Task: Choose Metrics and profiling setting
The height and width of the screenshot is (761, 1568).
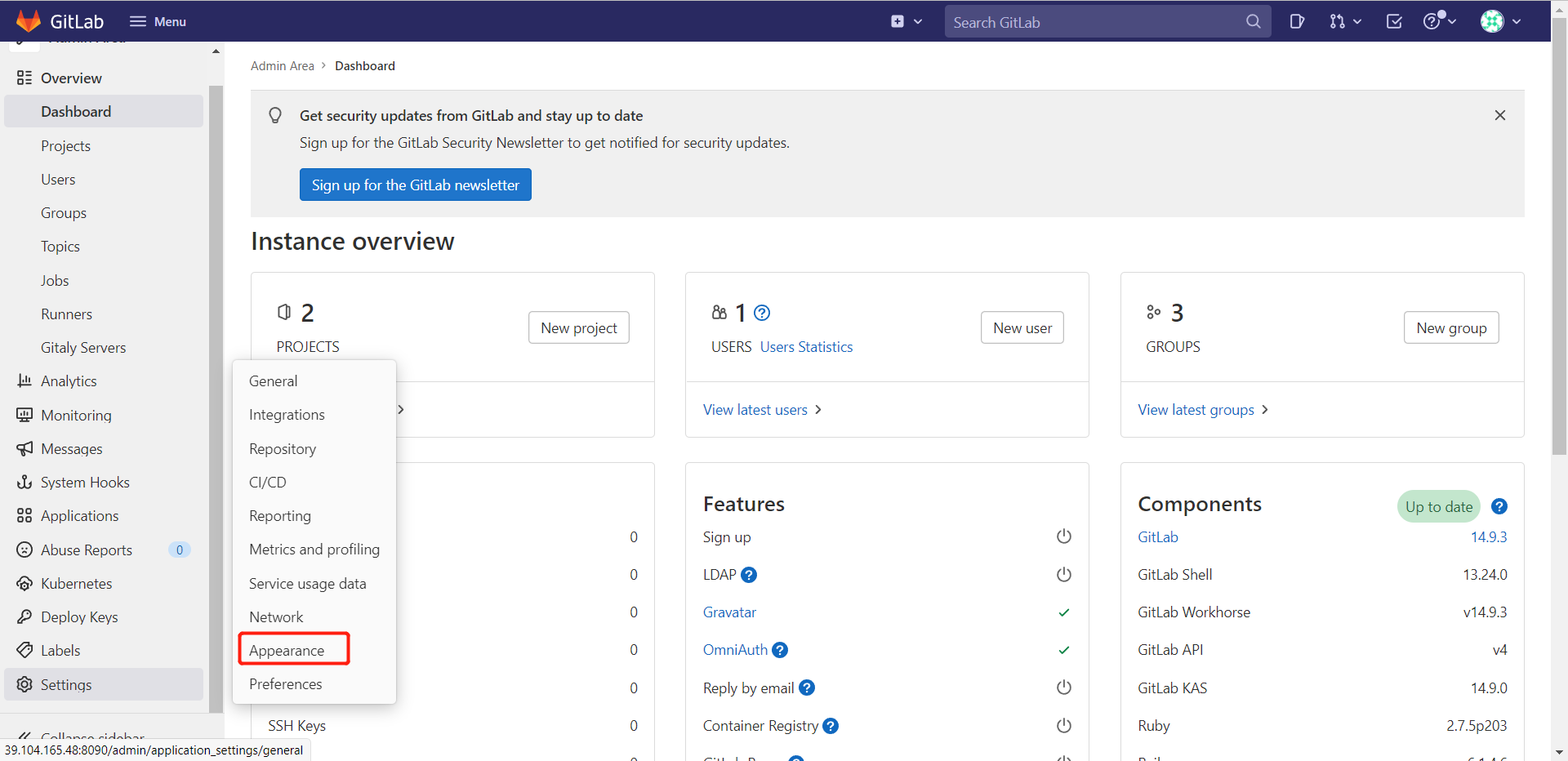Action: pyautogui.click(x=314, y=550)
